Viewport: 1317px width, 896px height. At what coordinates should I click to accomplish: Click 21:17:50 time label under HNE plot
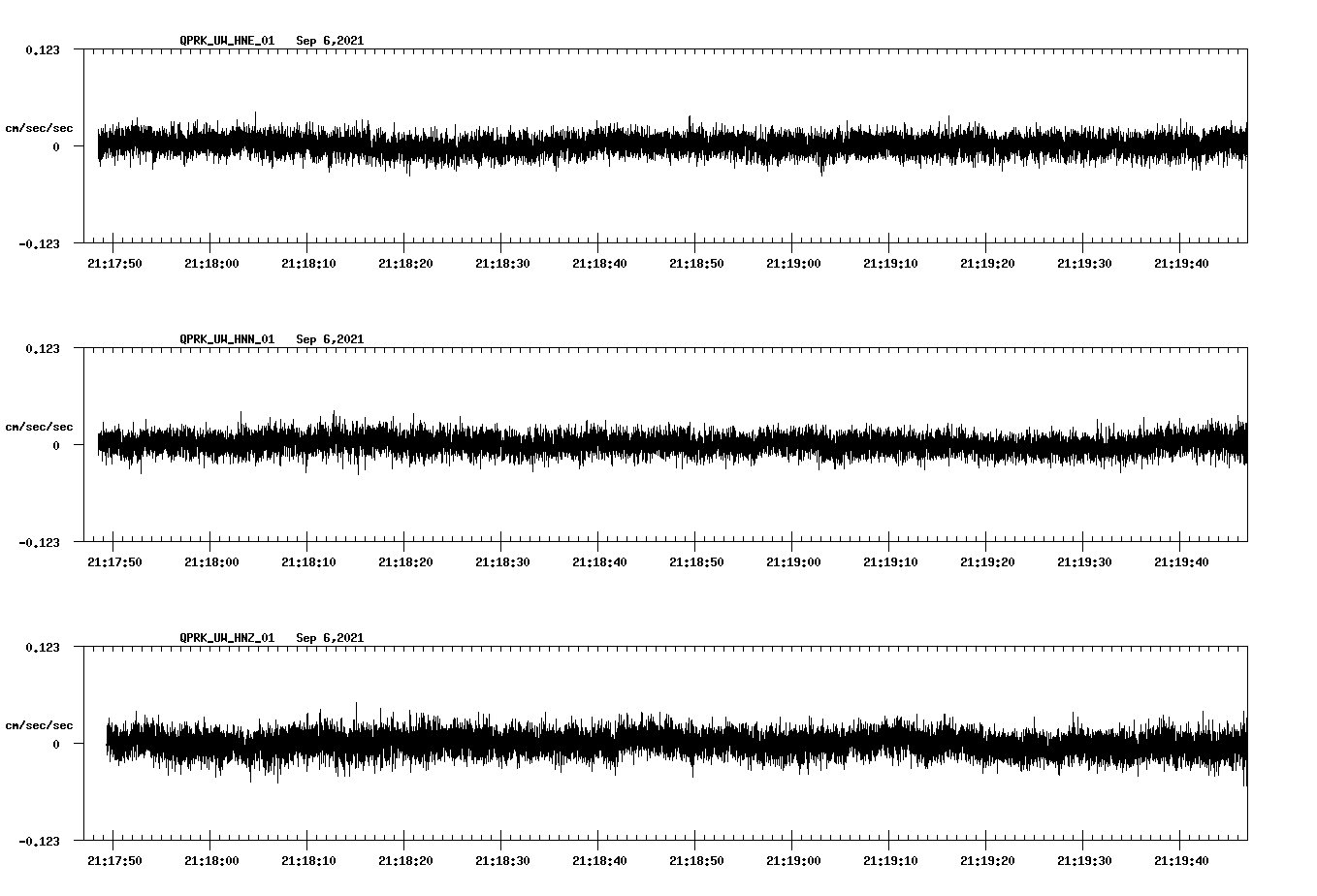(114, 264)
